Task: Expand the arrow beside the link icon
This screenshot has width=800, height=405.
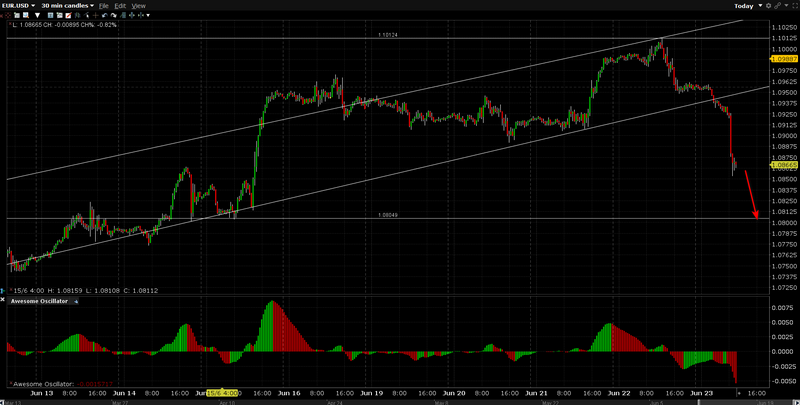Action: click(x=786, y=5)
